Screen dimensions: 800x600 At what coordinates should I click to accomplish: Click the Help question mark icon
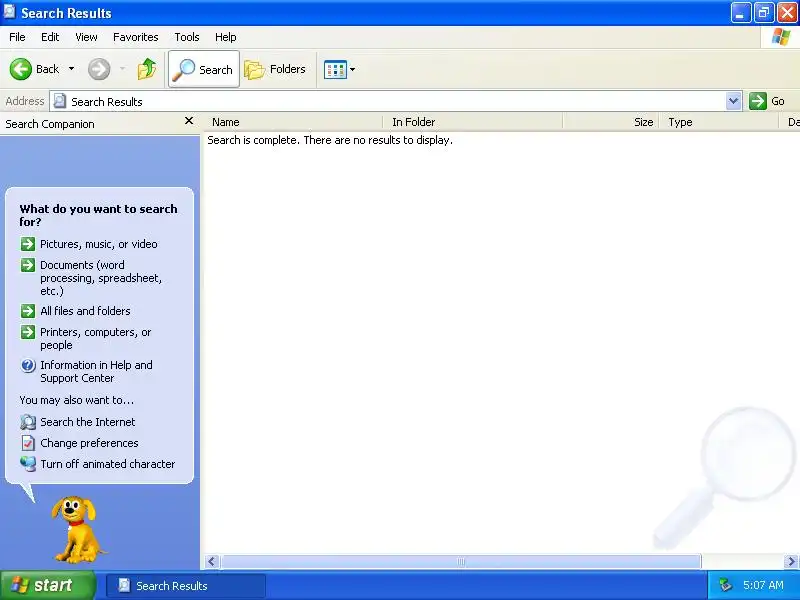coord(28,365)
